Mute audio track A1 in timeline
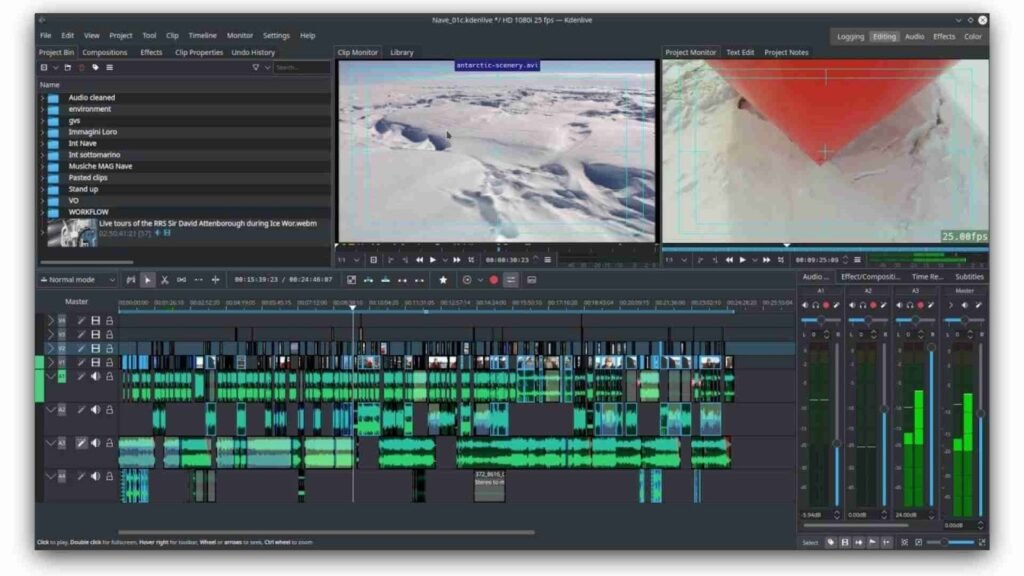This screenshot has height=576, width=1024. tap(96, 377)
